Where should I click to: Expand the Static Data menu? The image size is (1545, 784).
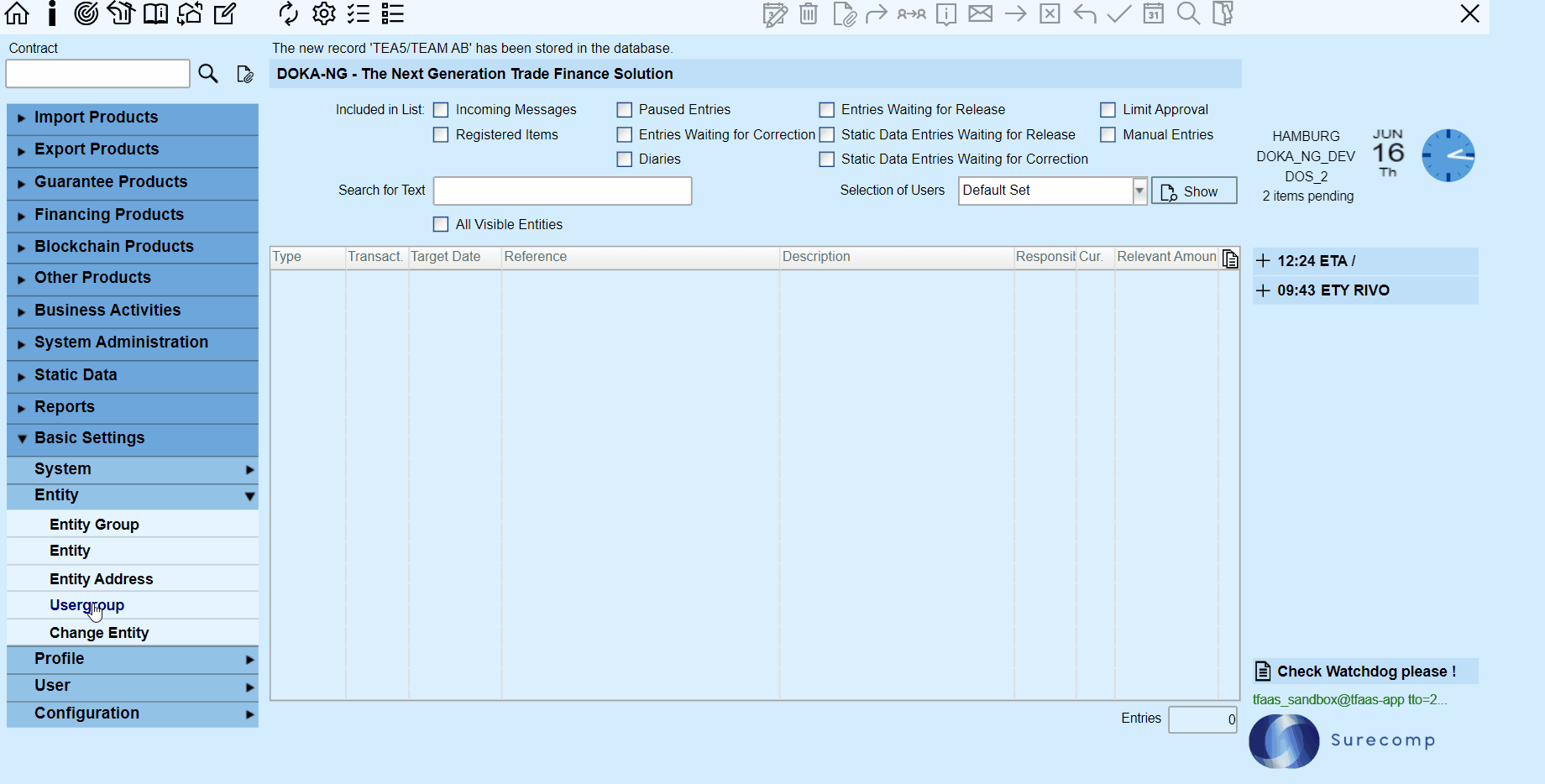point(133,375)
